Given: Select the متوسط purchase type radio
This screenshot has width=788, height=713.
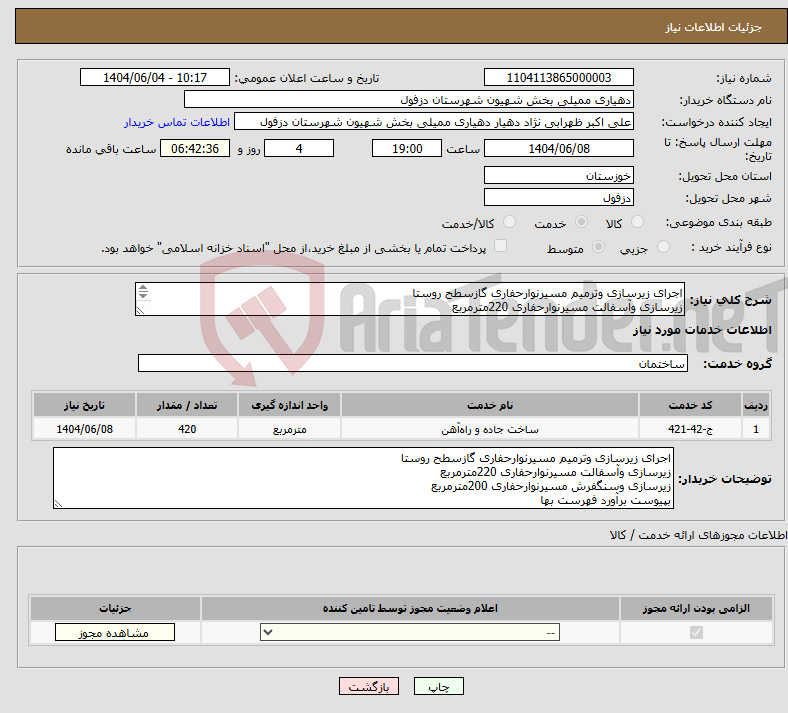Looking at the screenshot, I should 598,247.
